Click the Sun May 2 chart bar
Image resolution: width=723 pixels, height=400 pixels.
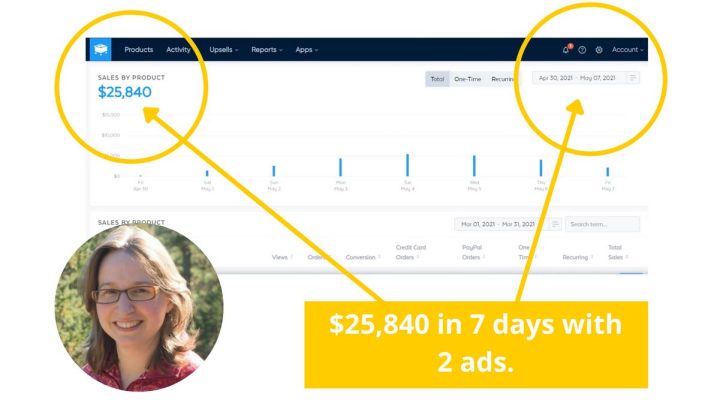(274, 171)
